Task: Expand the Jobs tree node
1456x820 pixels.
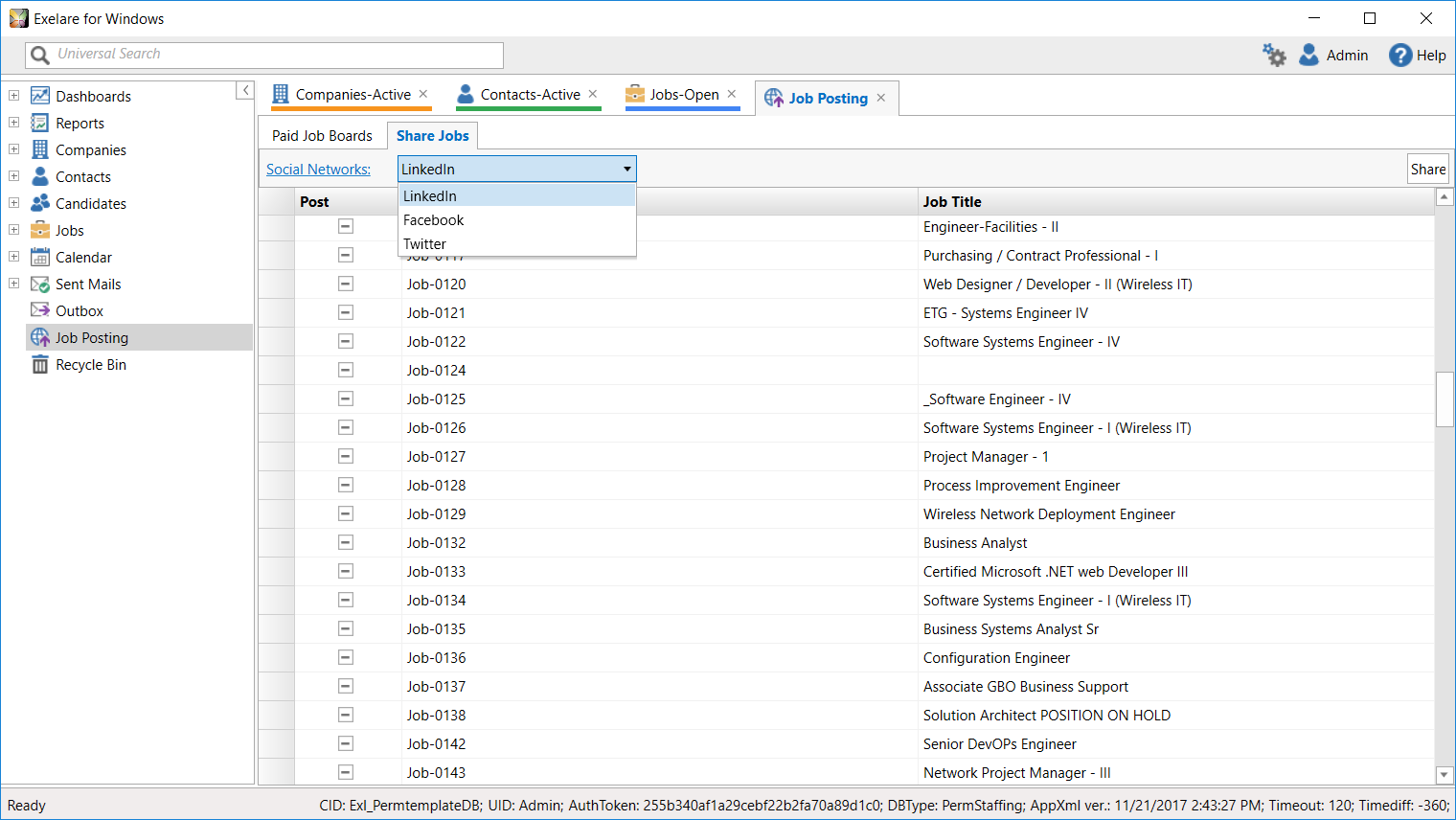Action: pyautogui.click(x=13, y=230)
